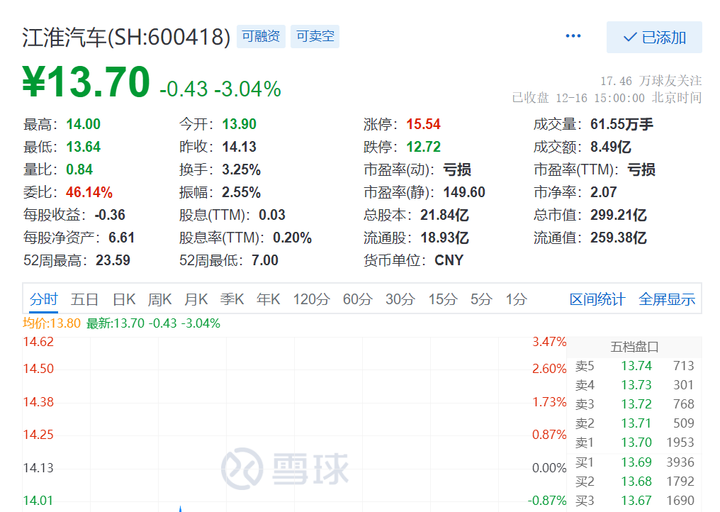Click the 昨收 value 14.13

[x=239, y=147]
